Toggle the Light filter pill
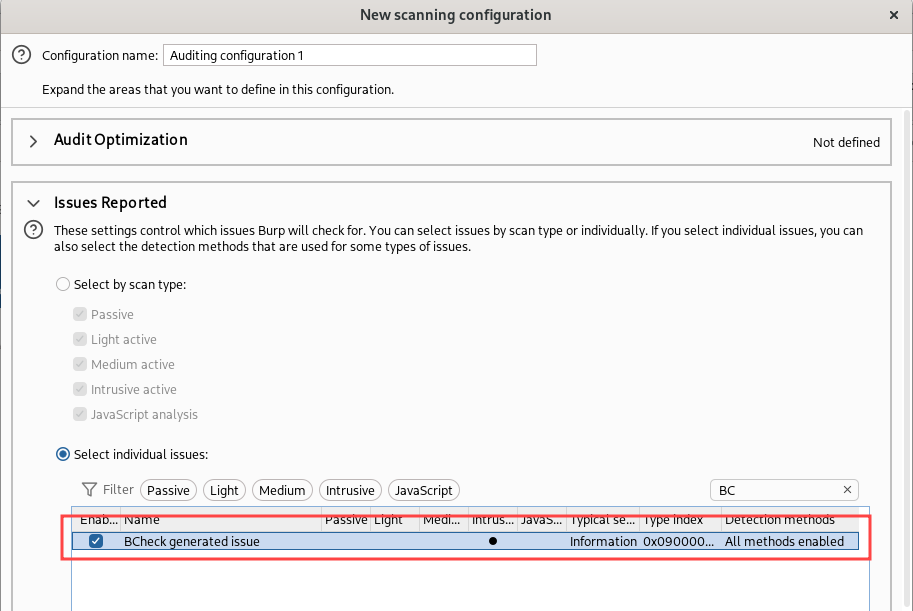 tap(224, 490)
